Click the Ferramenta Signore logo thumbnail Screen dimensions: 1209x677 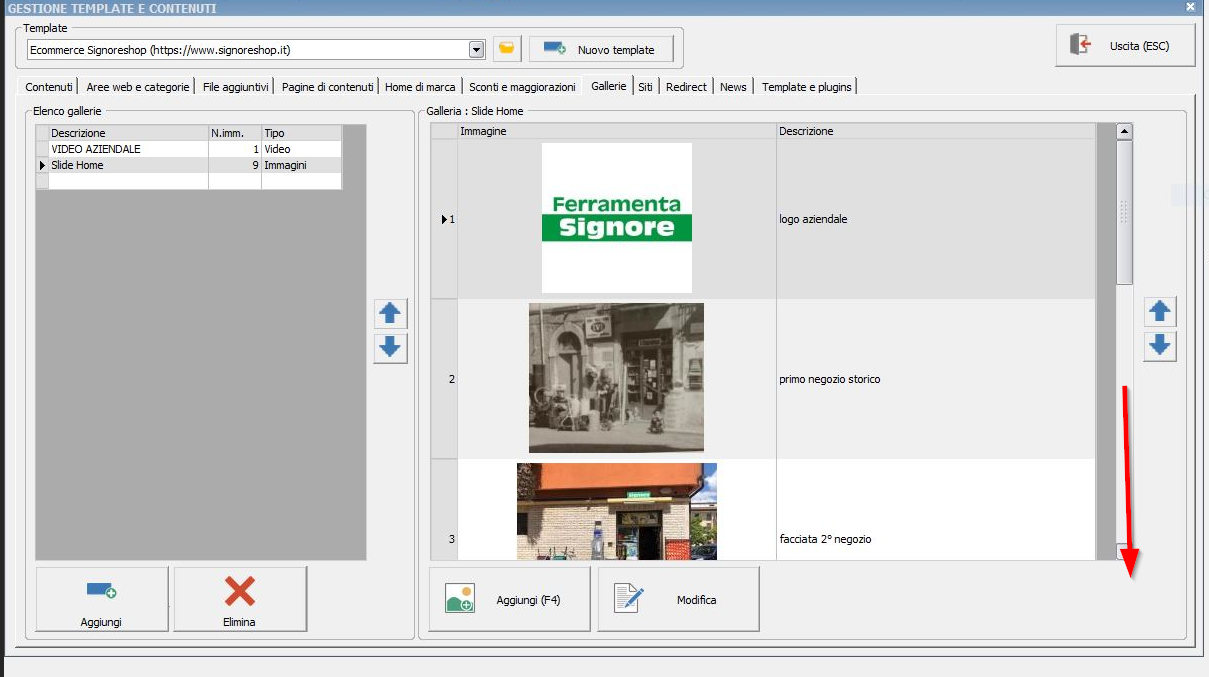[616, 218]
